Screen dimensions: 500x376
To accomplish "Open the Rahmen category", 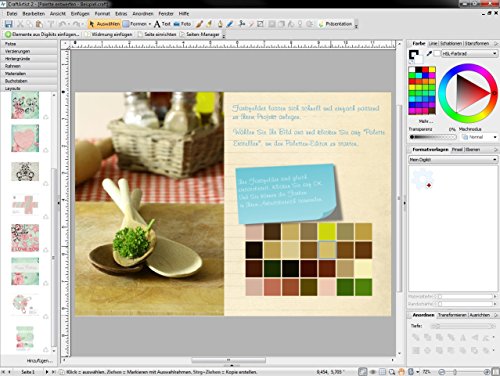I will tap(29, 66).
